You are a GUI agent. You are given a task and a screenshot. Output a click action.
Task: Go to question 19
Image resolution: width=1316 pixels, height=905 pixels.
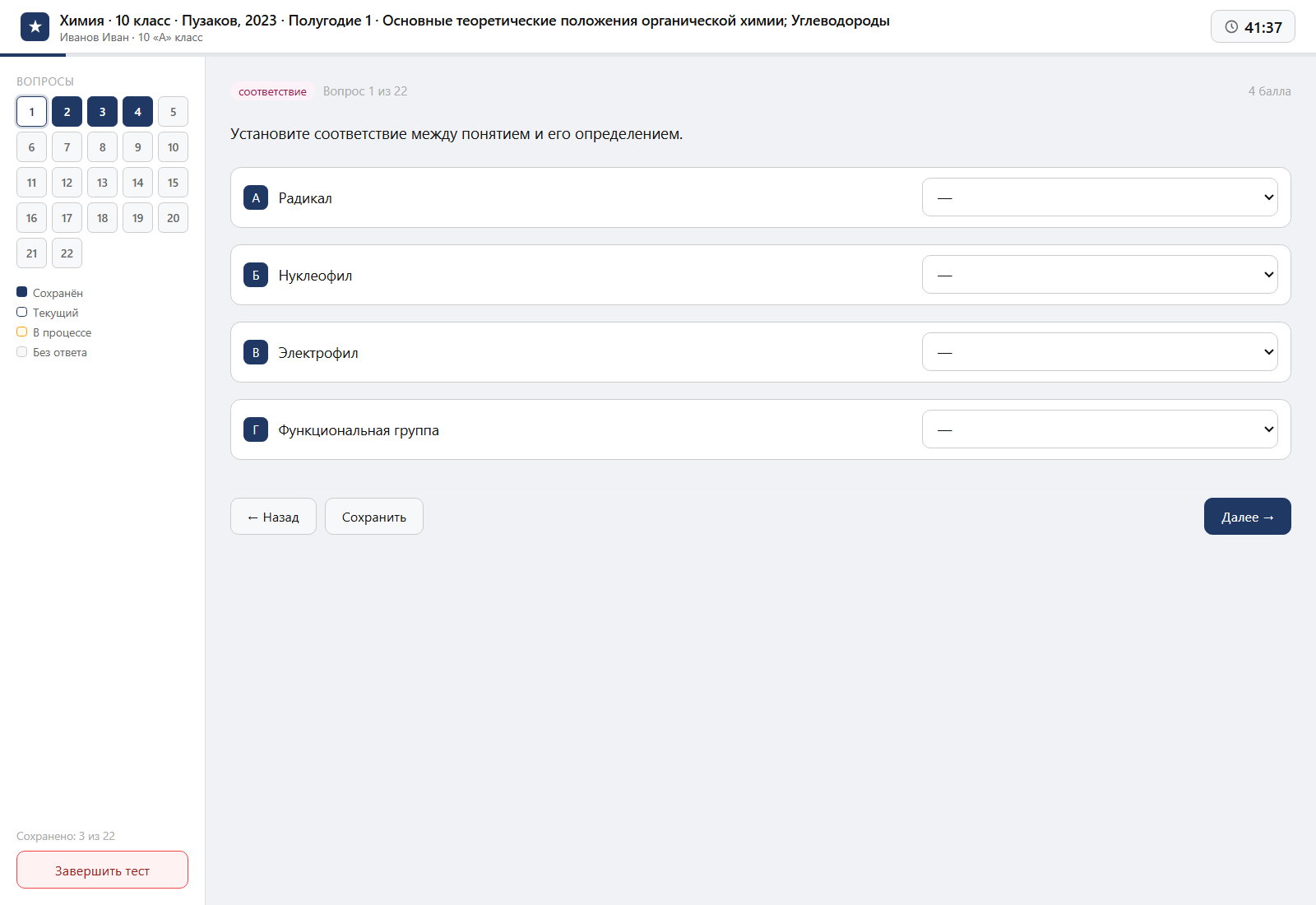pos(137,218)
